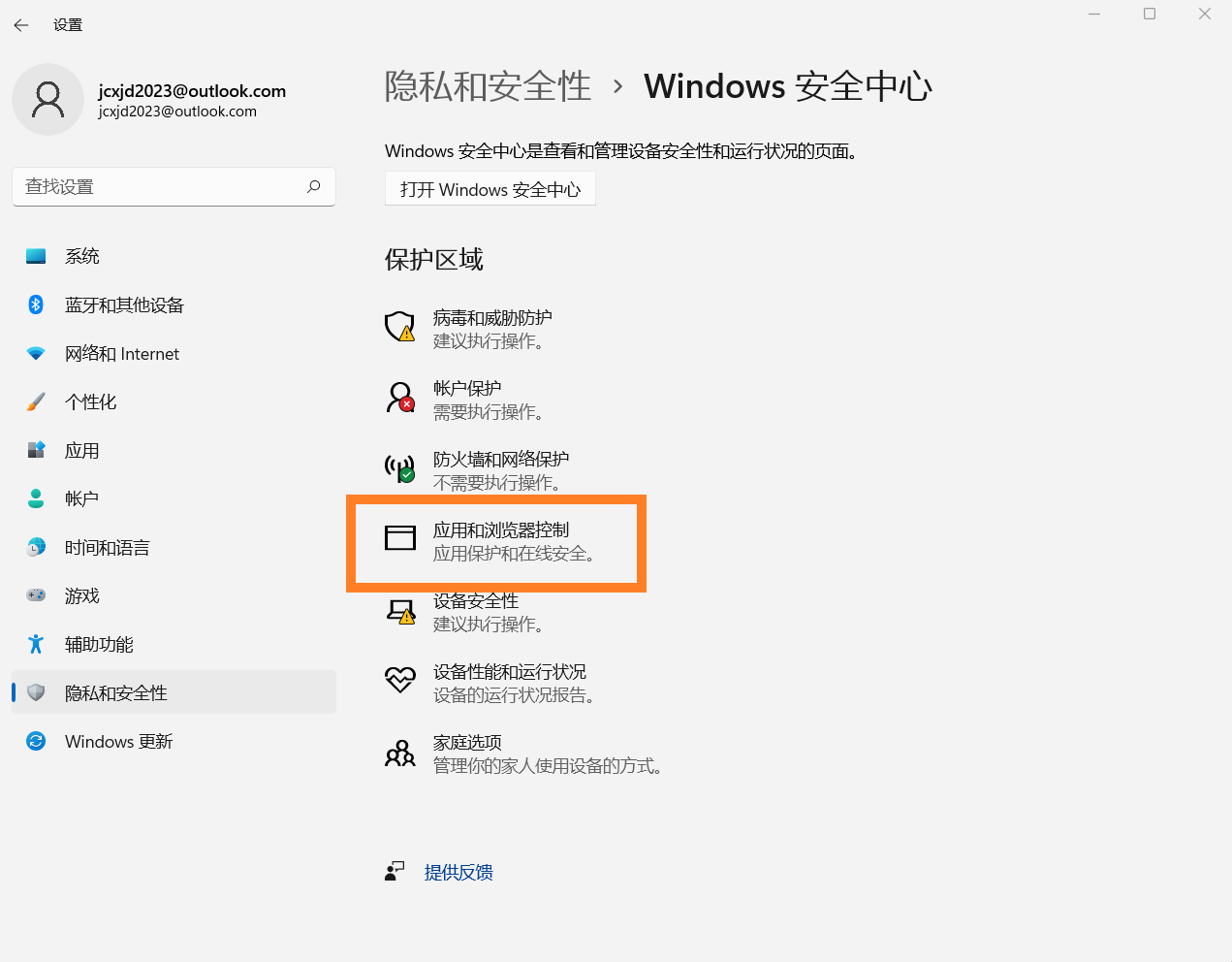
Task: Click the Bluetooth icon in sidebar
Action: pos(36,305)
